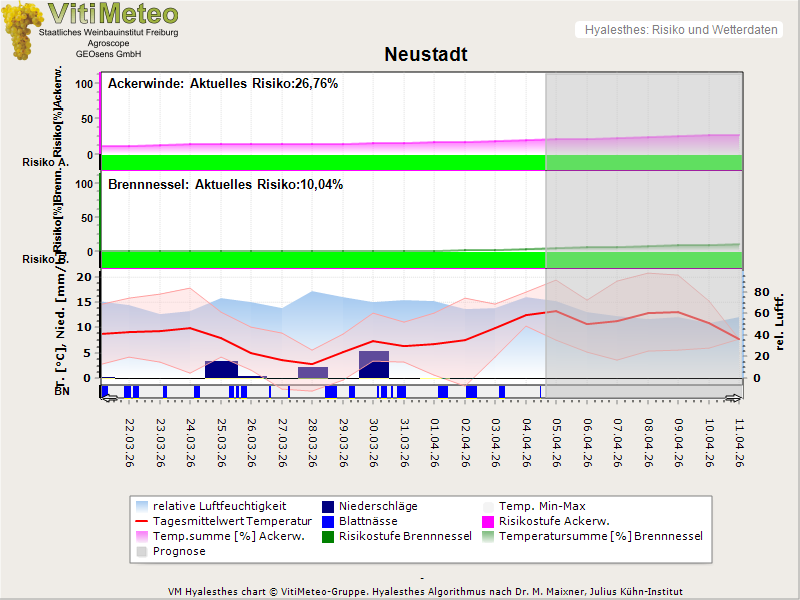Click the right scroll arrow below the chart

[x=735, y=398]
